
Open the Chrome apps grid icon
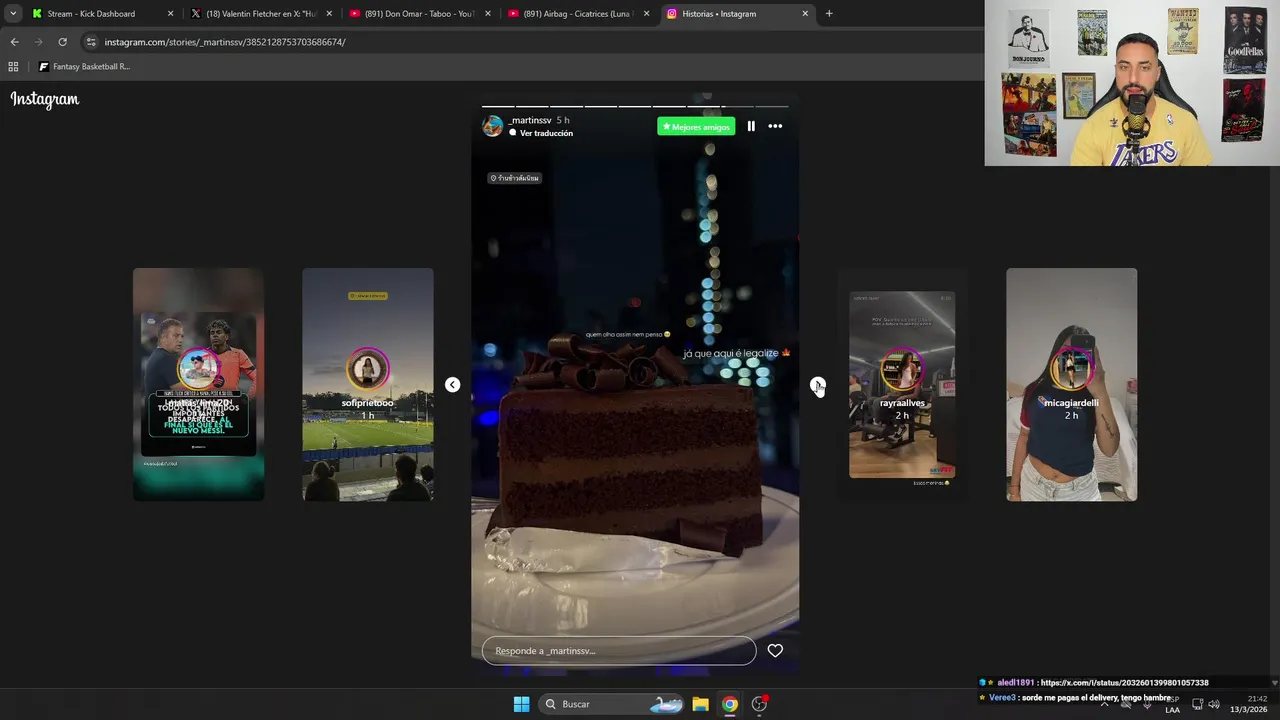point(13,67)
